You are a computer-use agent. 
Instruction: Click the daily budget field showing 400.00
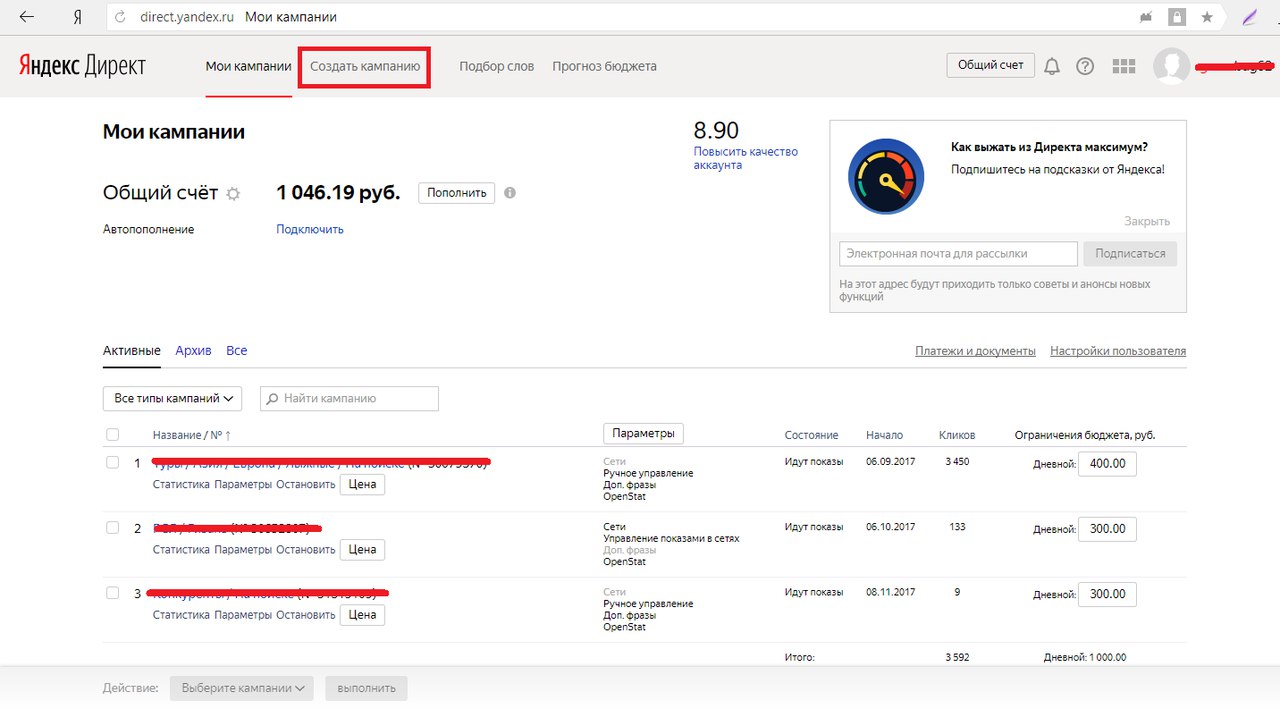[1107, 464]
